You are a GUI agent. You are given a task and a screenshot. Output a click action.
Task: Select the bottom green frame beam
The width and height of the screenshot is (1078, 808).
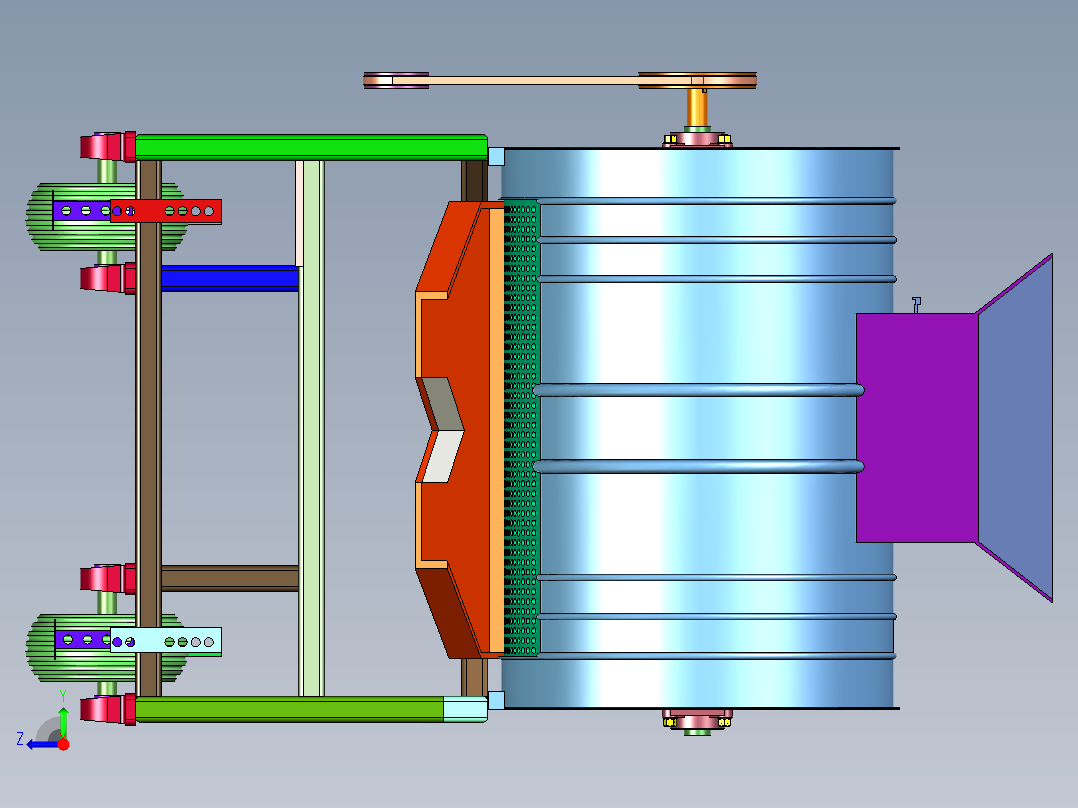tap(289, 709)
